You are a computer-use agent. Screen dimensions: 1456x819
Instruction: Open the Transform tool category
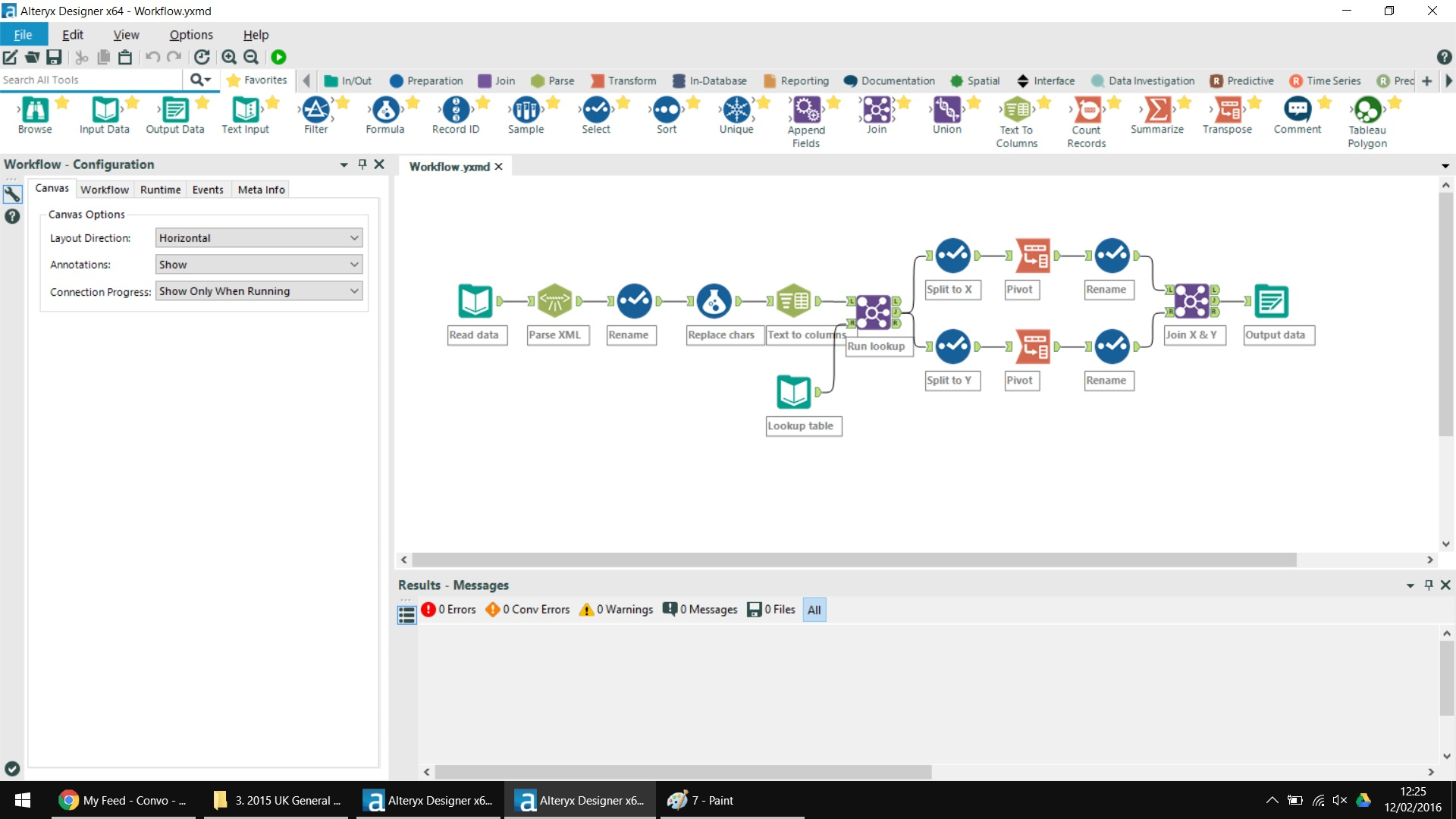click(623, 81)
